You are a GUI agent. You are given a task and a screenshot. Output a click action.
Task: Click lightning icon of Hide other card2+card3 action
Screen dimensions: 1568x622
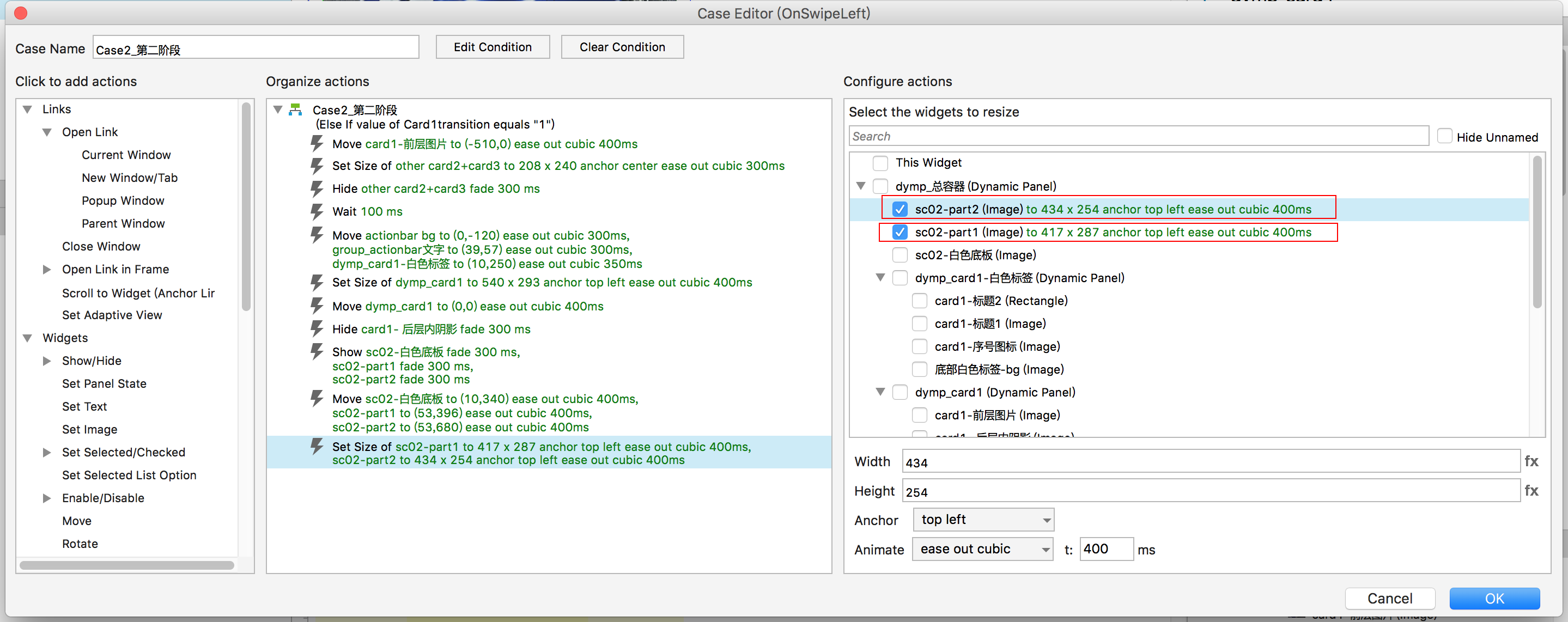(x=317, y=188)
